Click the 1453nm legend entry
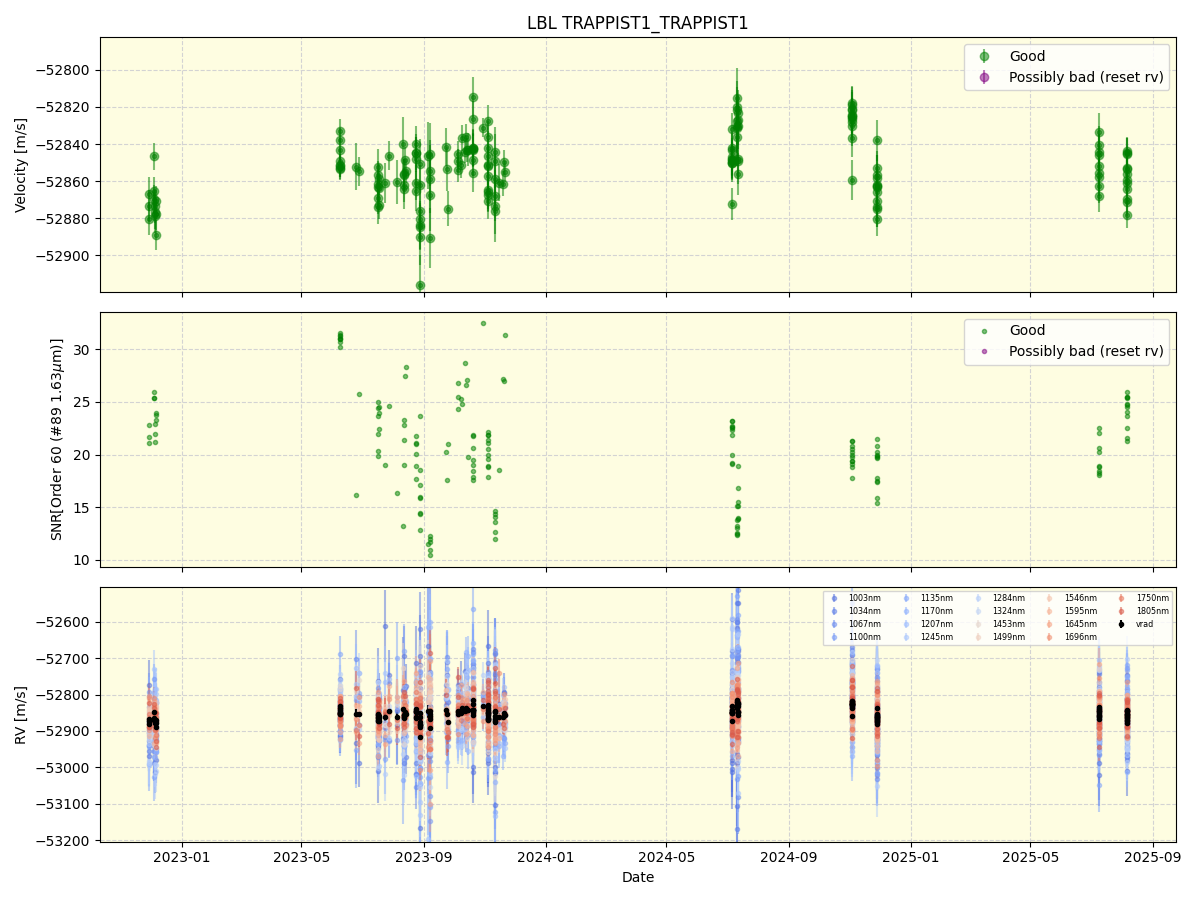Screen dimensions: 1200x900 pos(1000,624)
